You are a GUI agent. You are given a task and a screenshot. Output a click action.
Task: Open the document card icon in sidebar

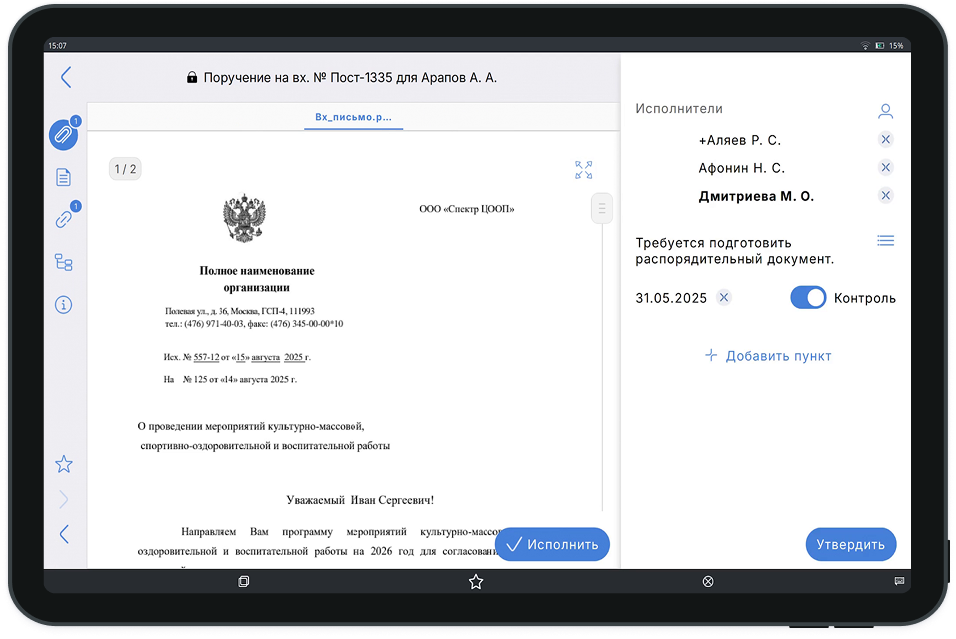(x=63, y=177)
